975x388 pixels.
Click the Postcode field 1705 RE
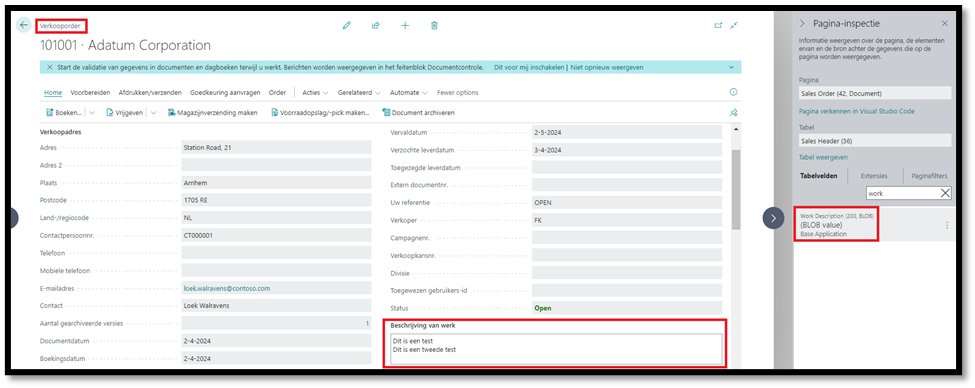pyautogui.click(x=276, y=200)
